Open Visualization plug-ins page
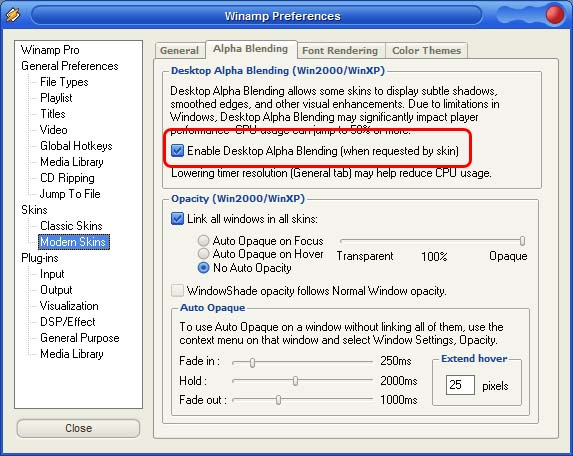This screenshot has height=456, width=573. [x=69, y=306]
